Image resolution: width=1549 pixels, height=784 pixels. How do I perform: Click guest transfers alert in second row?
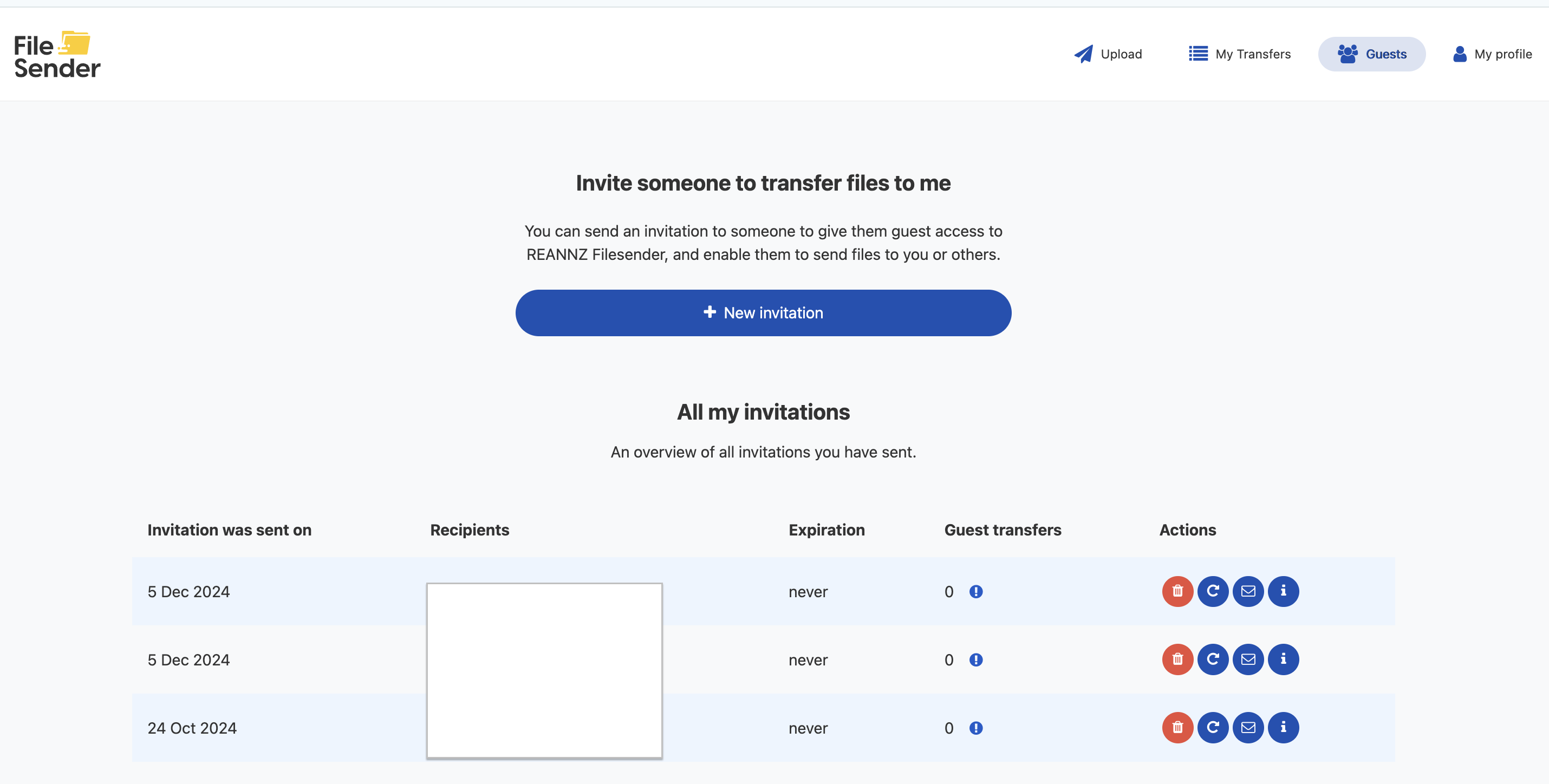tap(975, 660)
